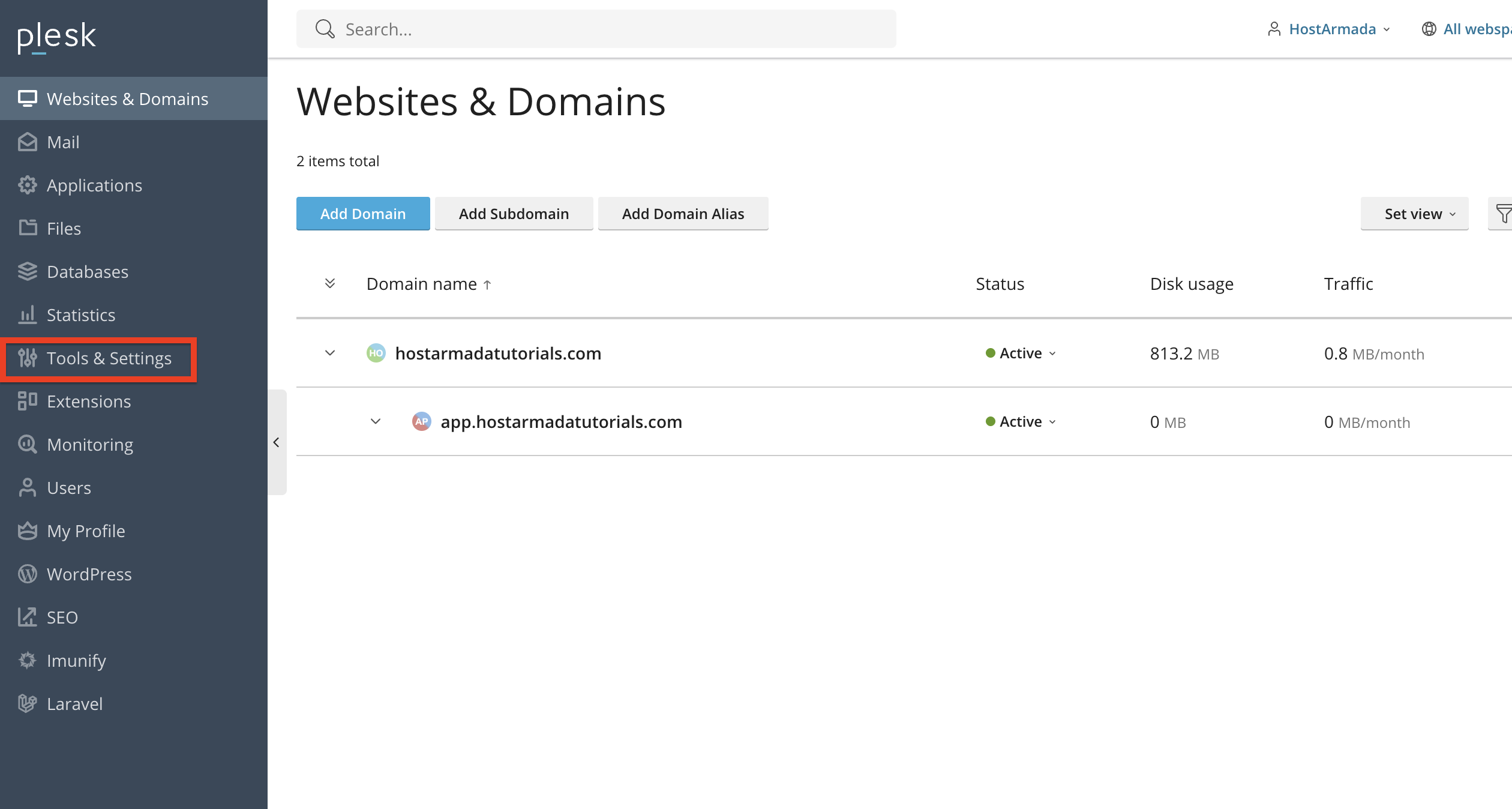1512x809 pixels.
Task: Click the 813.2 MB disk usage value
Action: point(1184,353)
